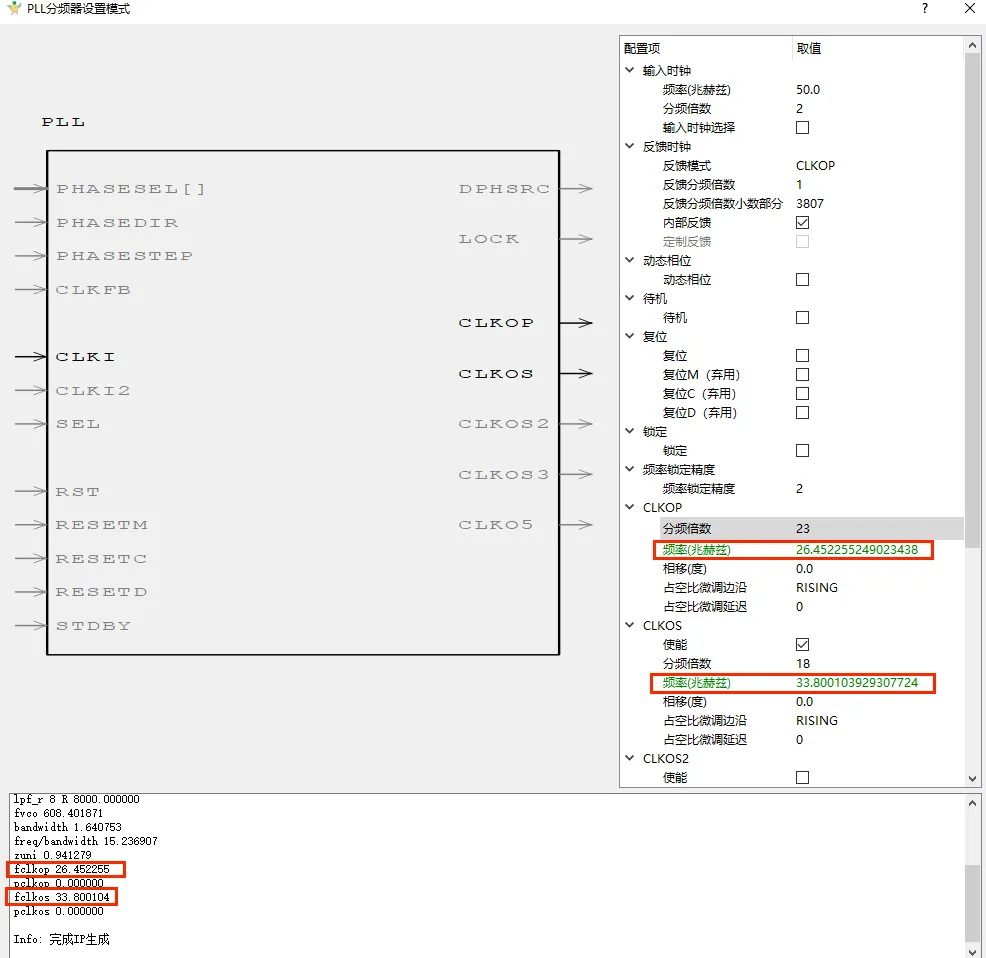Click the STDBY input pin label
Screen dimensions: 986x958
pyautogui.click(x=93, y=626)
